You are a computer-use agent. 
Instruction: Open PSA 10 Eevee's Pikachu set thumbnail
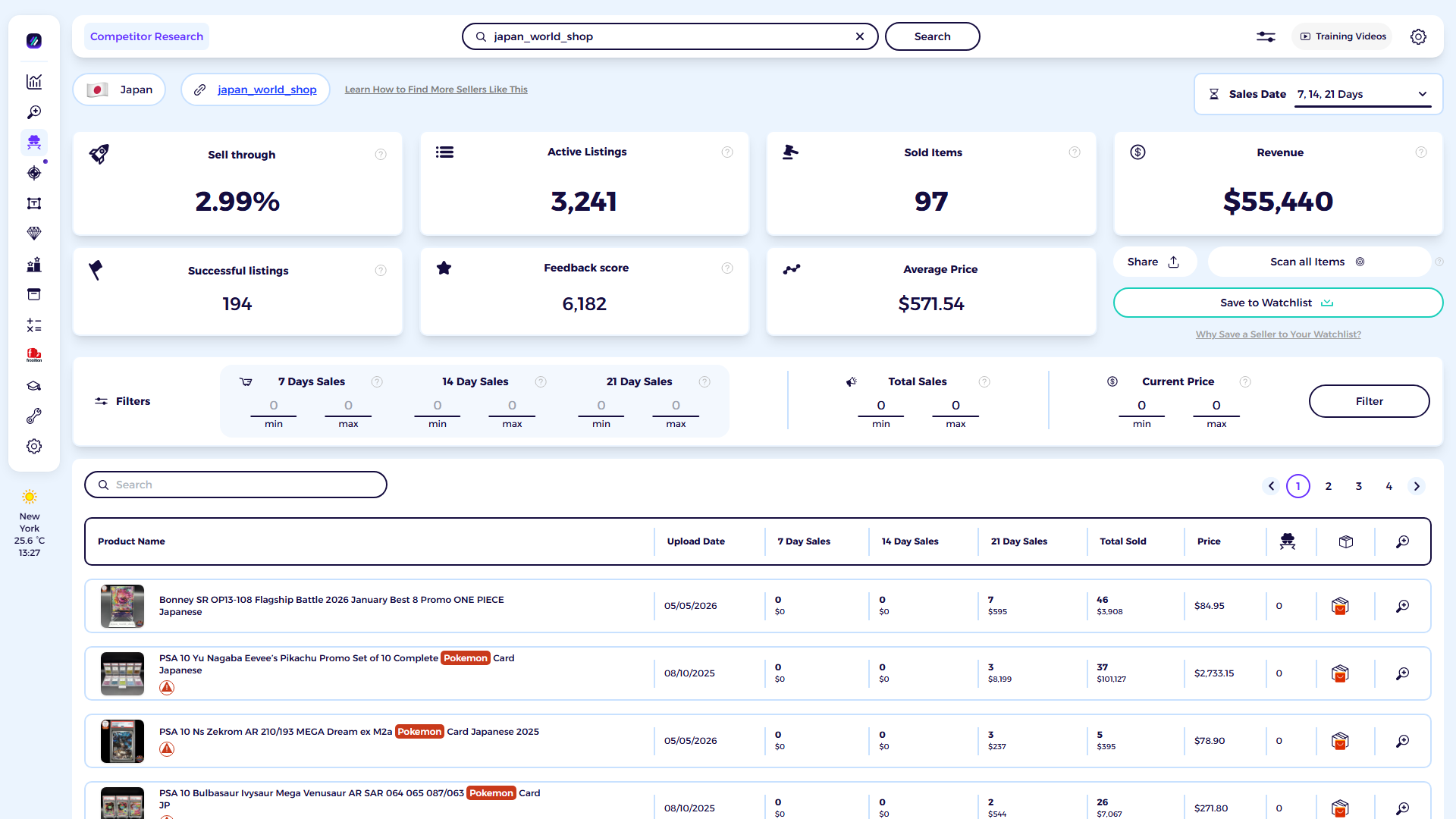(x=122, y=673)
